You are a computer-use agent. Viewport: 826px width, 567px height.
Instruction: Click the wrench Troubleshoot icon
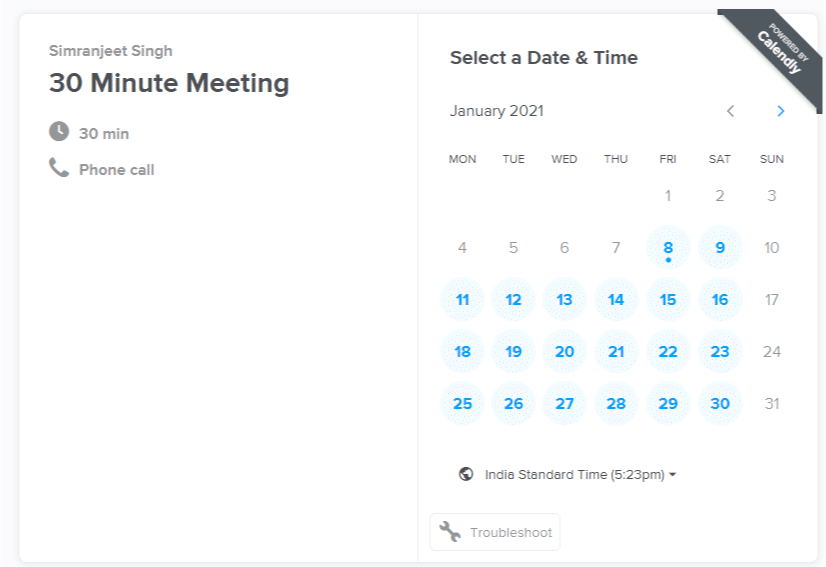[450, 532]
